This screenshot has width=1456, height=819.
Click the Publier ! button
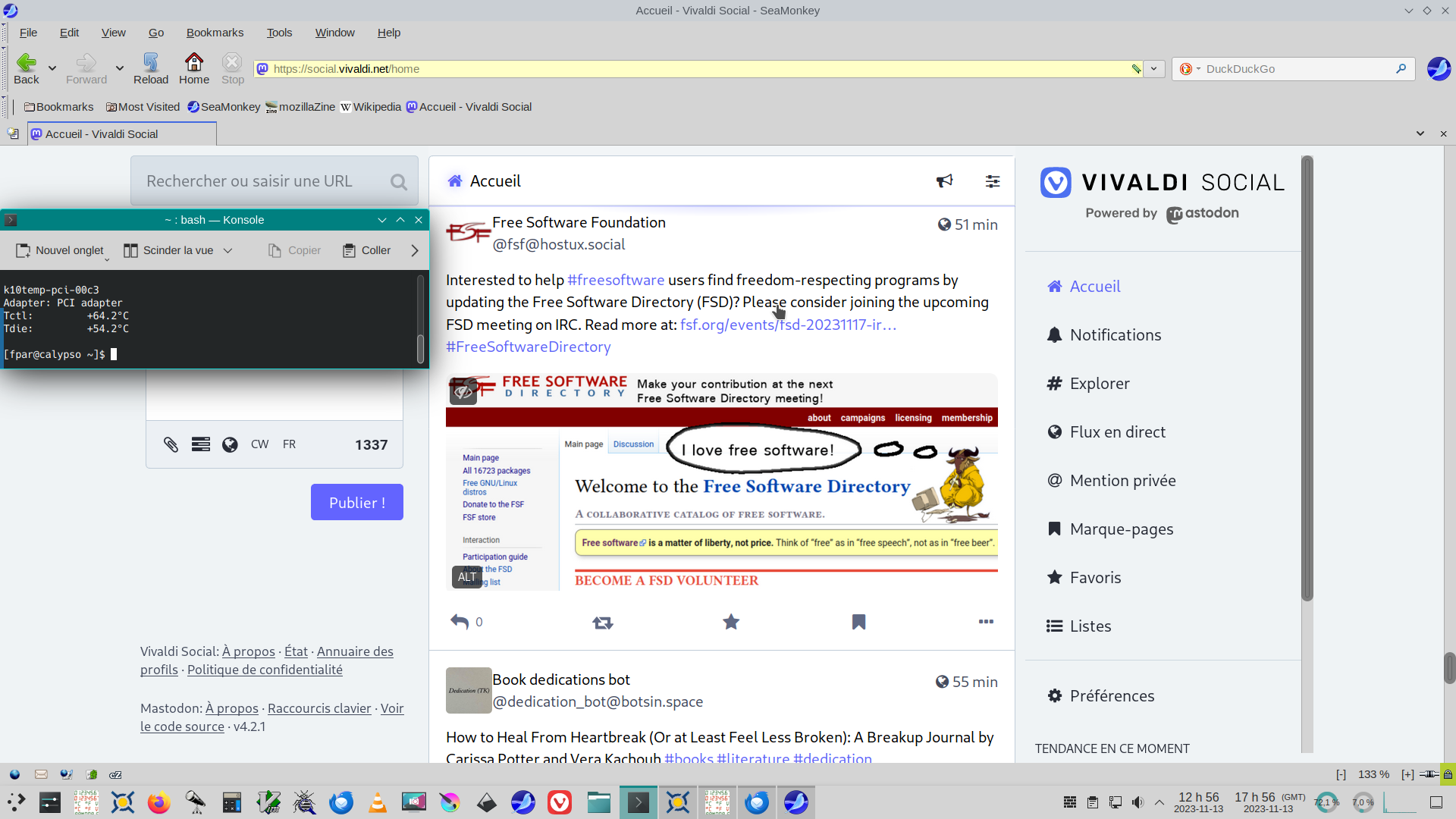pos(356,502)
